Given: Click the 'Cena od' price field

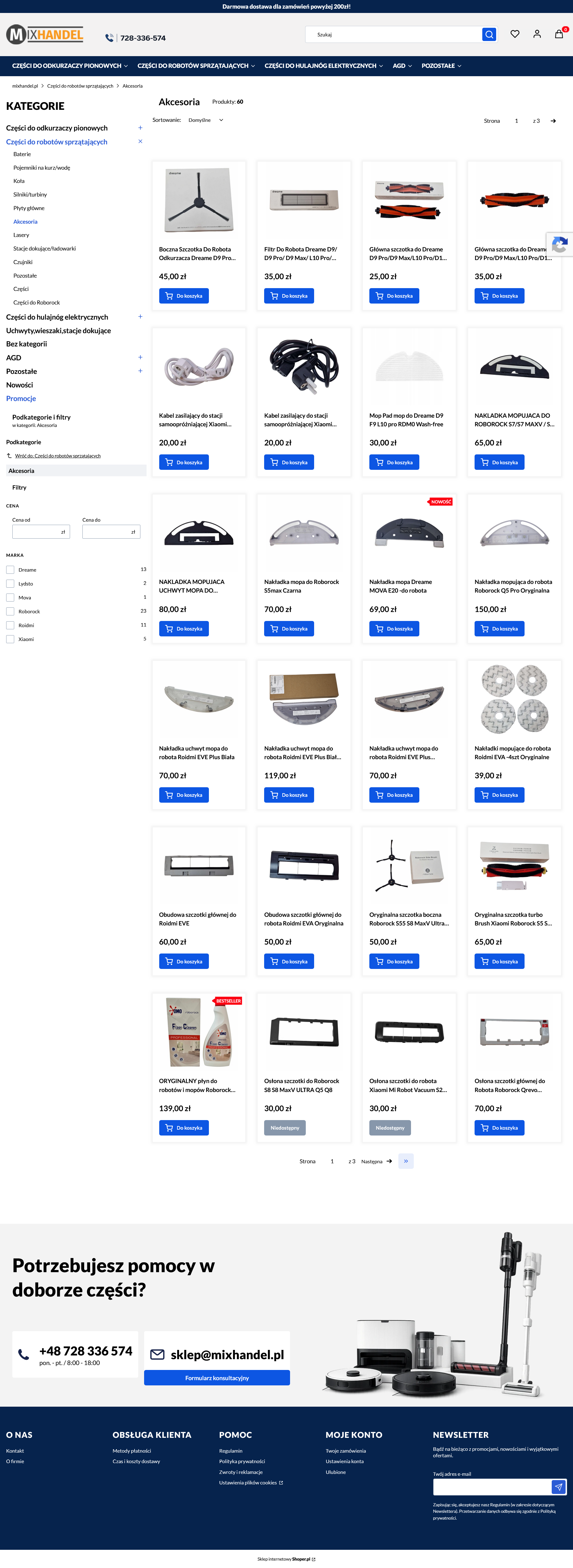Looking at the screenshot, I should [41, 532].
